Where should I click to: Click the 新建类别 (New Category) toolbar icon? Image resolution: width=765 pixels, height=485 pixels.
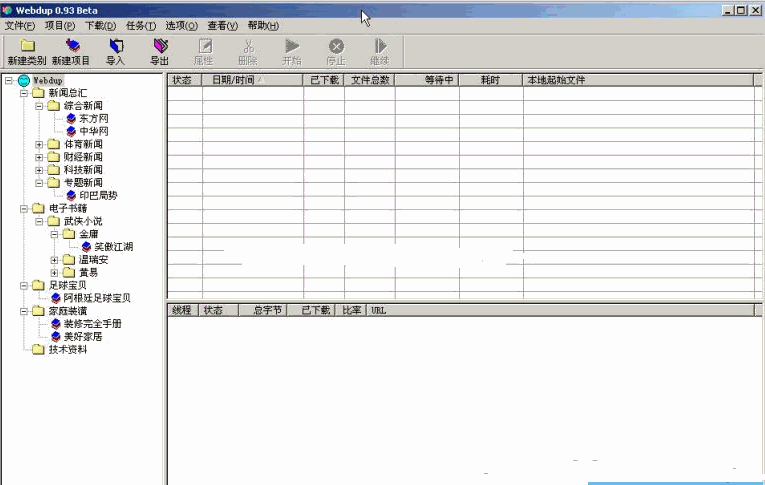[x=27, y=46]
